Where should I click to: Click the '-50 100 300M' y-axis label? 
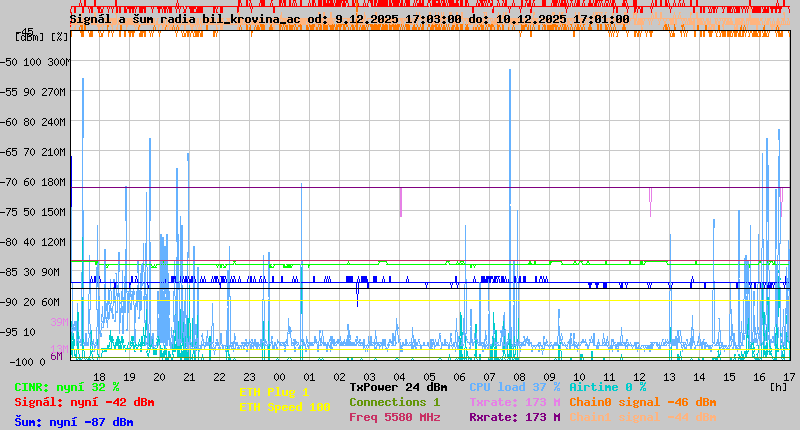(34, 62)
